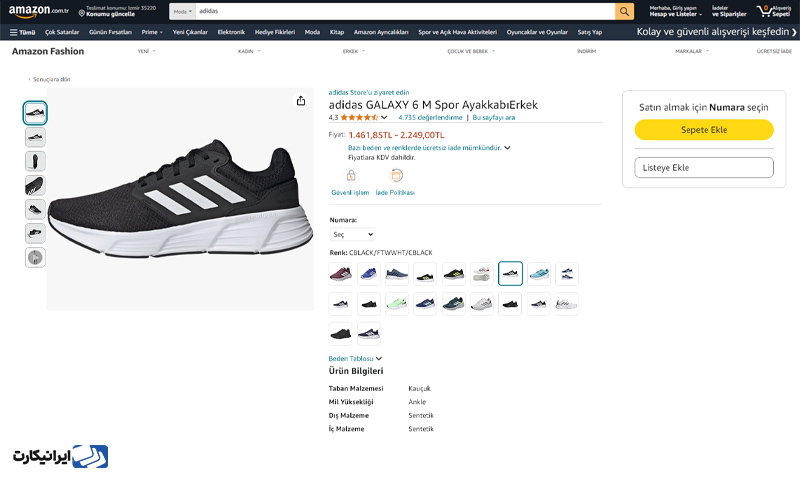Open the Tümü hamburger menu

pyautogui.click(x=22, y=32)
